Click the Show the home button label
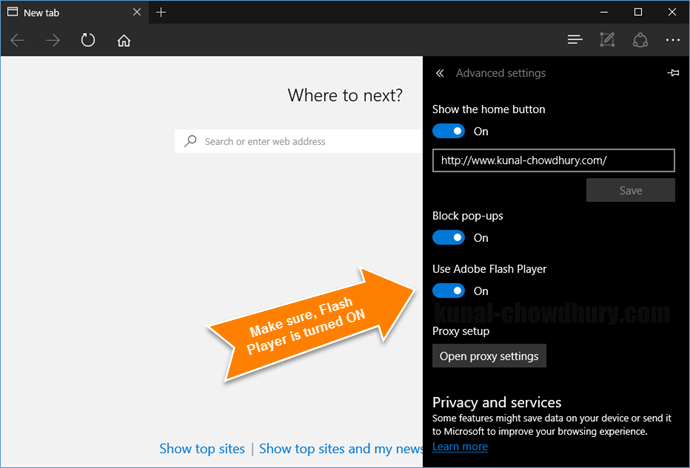Screen dimensions: 690x468 [x=488, y=109]
